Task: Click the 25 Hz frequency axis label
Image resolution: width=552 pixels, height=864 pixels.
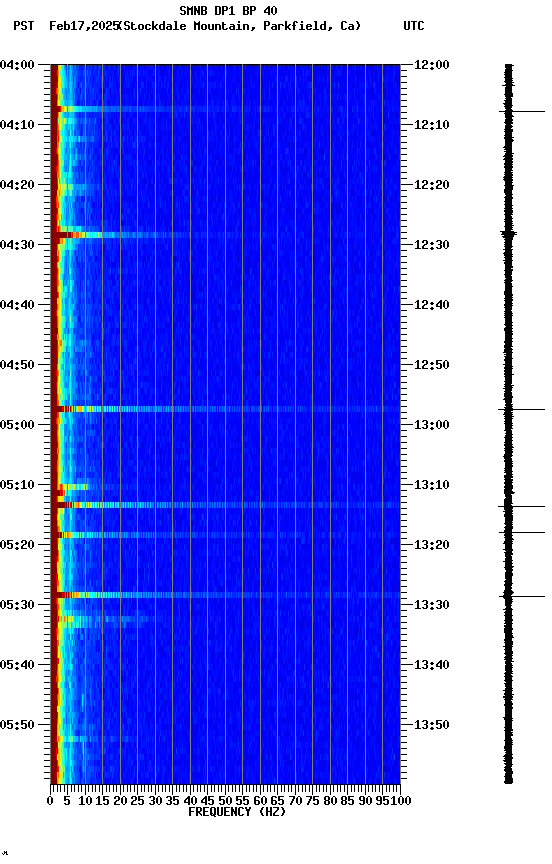Action: [x=137, y=802]
